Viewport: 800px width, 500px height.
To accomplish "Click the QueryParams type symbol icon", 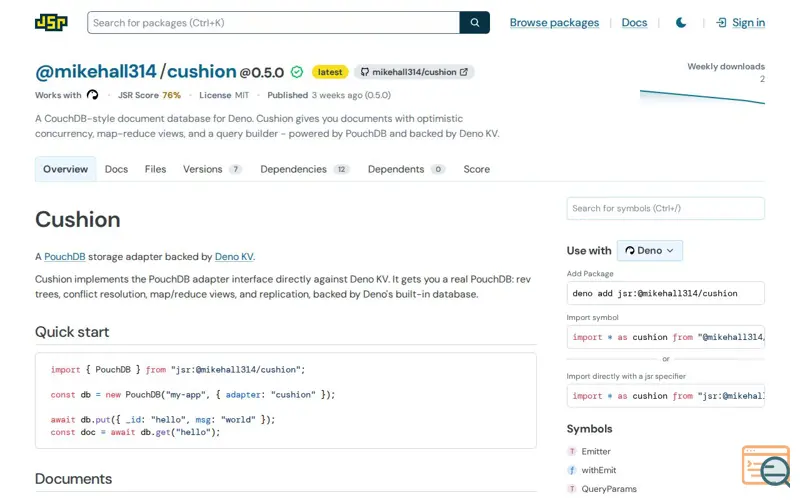I will [572, 489].
